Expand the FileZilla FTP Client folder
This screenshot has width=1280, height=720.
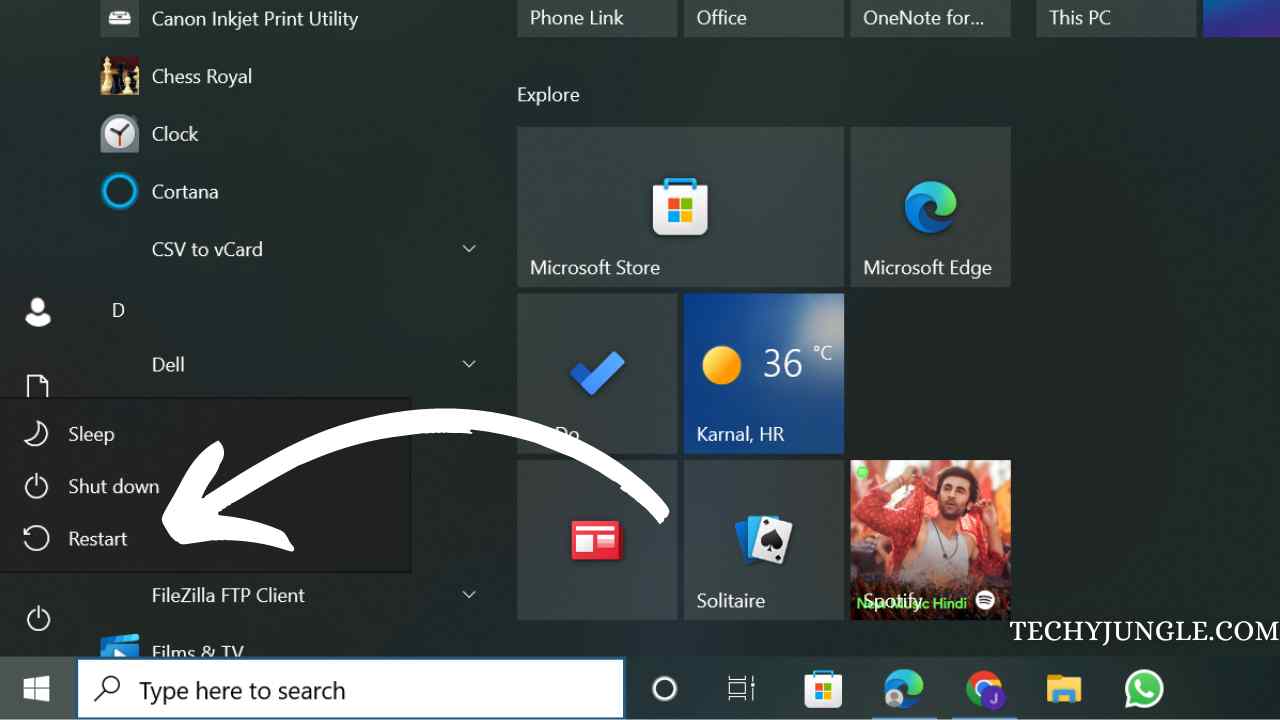[469, 595]
